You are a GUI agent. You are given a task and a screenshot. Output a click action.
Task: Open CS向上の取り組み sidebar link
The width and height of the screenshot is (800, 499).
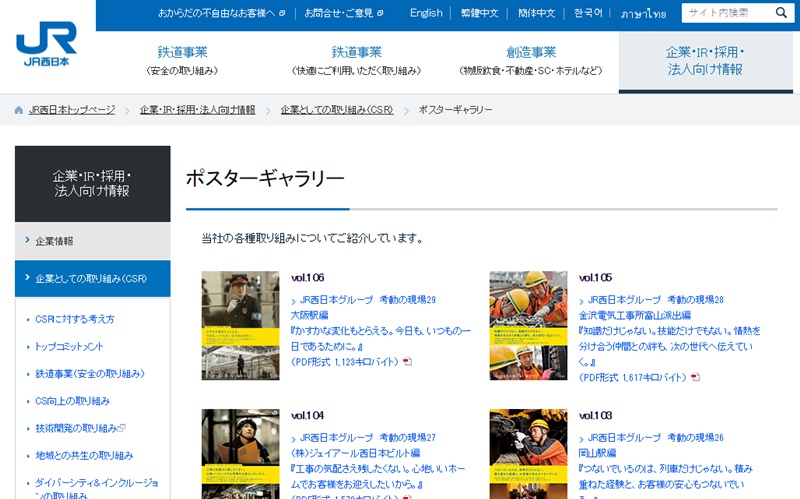[x=72, y=401]
